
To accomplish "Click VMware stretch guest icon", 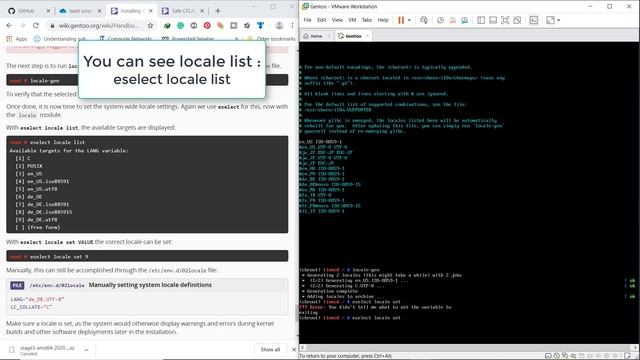I will click(x=550, y=20).
